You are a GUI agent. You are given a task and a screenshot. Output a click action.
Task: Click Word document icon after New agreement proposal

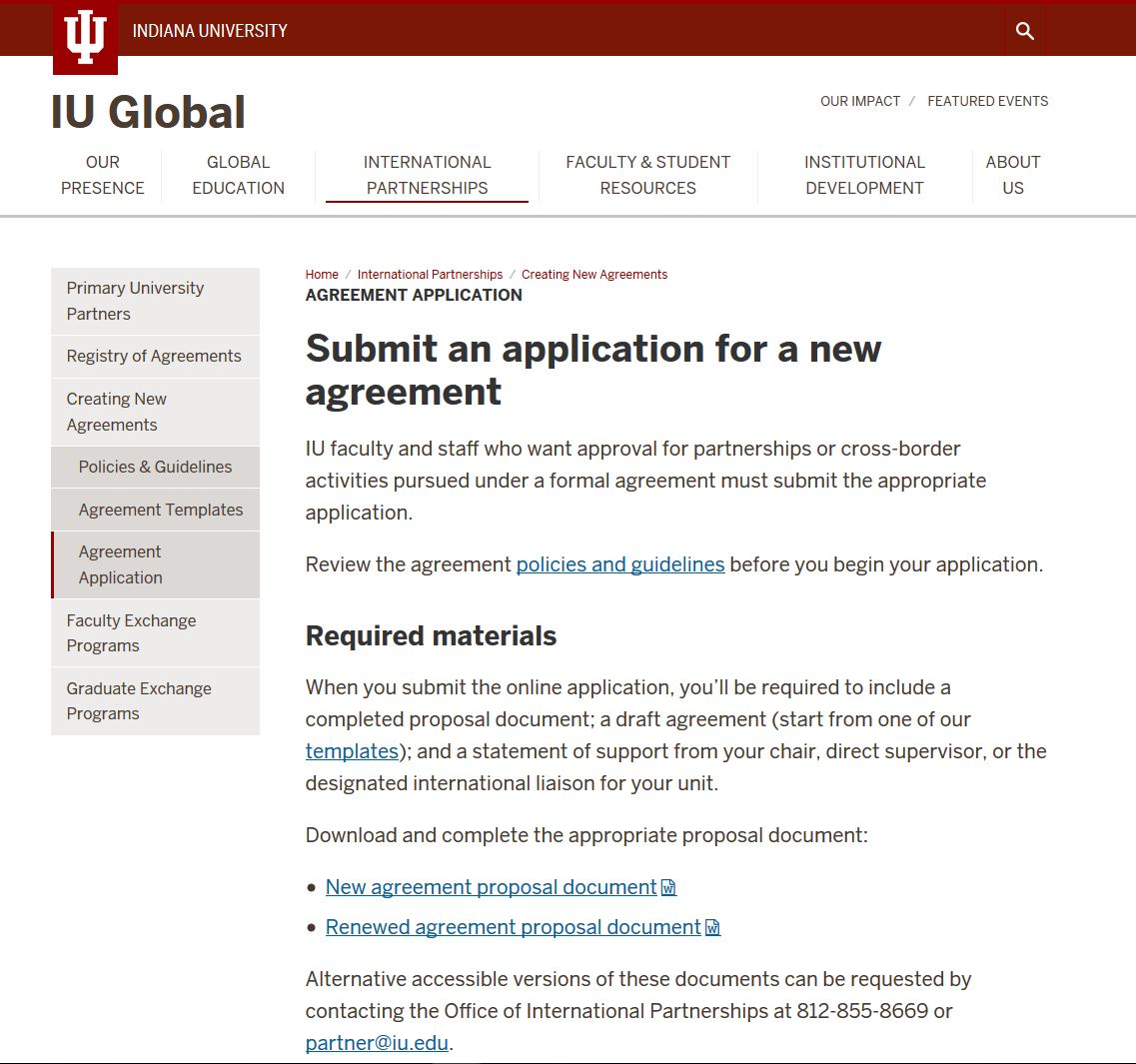[669, 888]
